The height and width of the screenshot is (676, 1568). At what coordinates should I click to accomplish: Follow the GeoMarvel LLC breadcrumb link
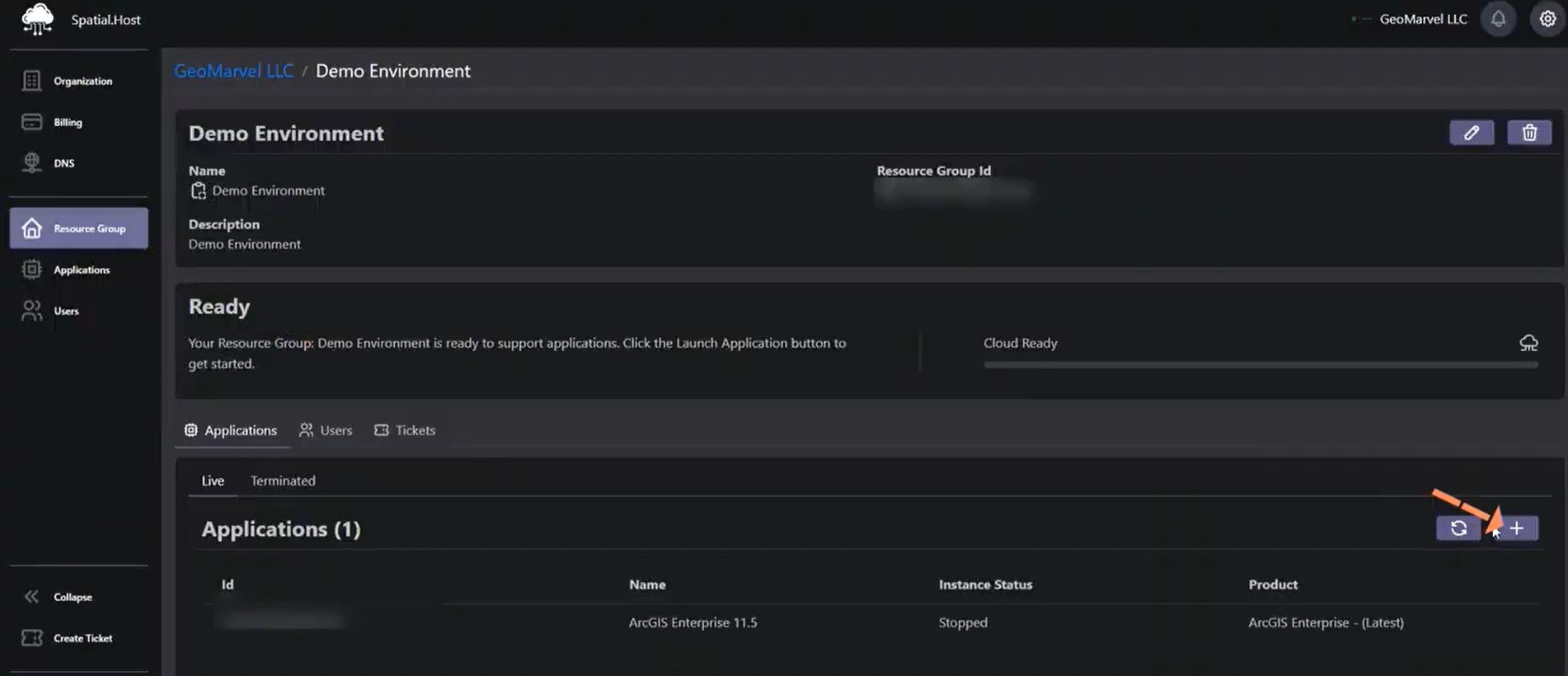pyautogui.click(x=234, y=71)
